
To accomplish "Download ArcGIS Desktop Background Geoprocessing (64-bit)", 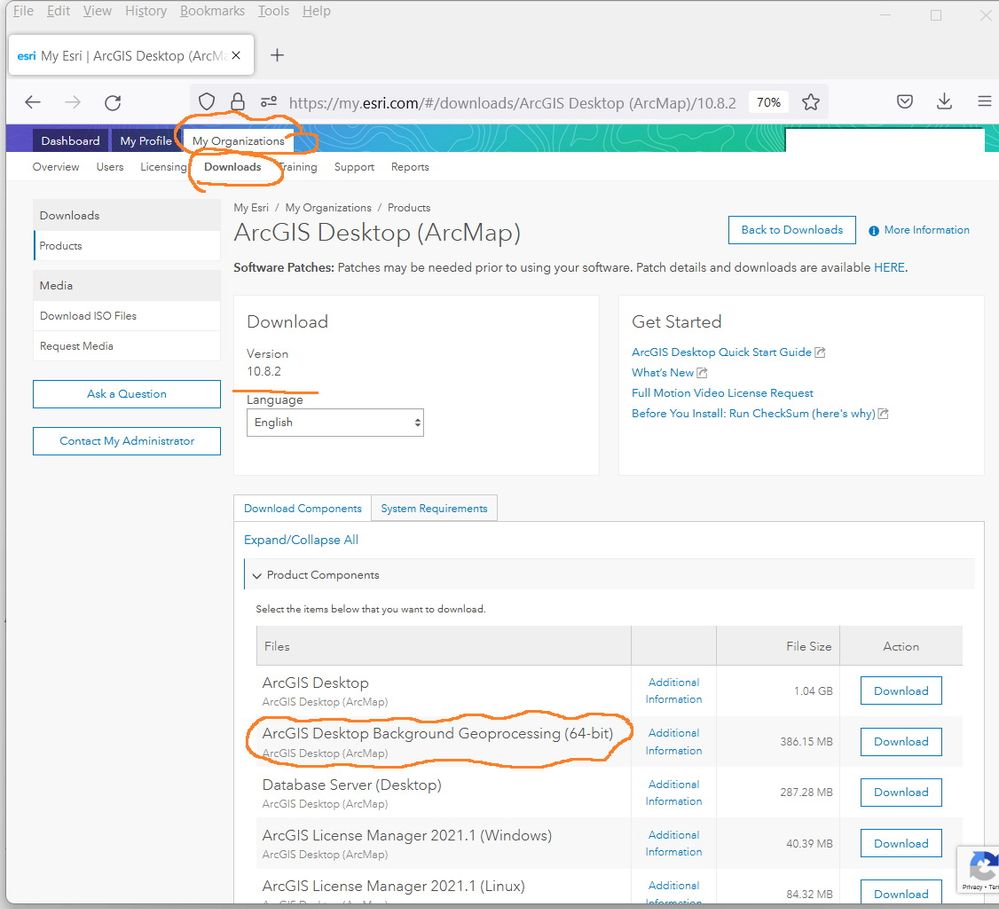I will (901, 741).
